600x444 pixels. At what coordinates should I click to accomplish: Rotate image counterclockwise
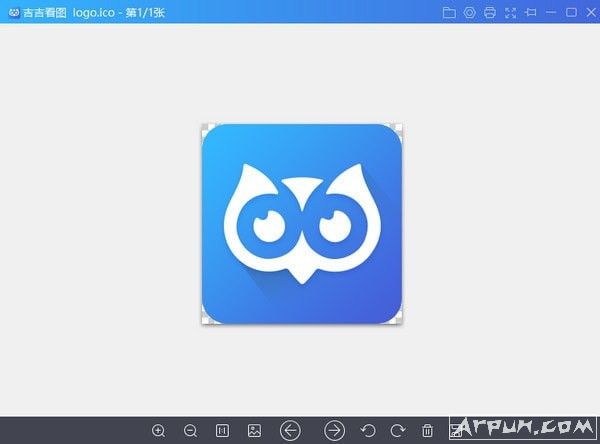coord(368,431)
